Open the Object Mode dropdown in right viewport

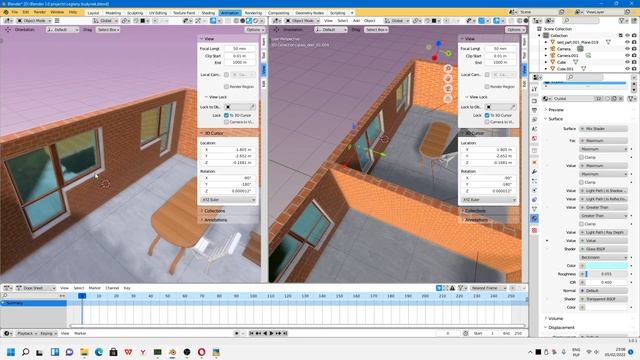[x=302, y=20]
